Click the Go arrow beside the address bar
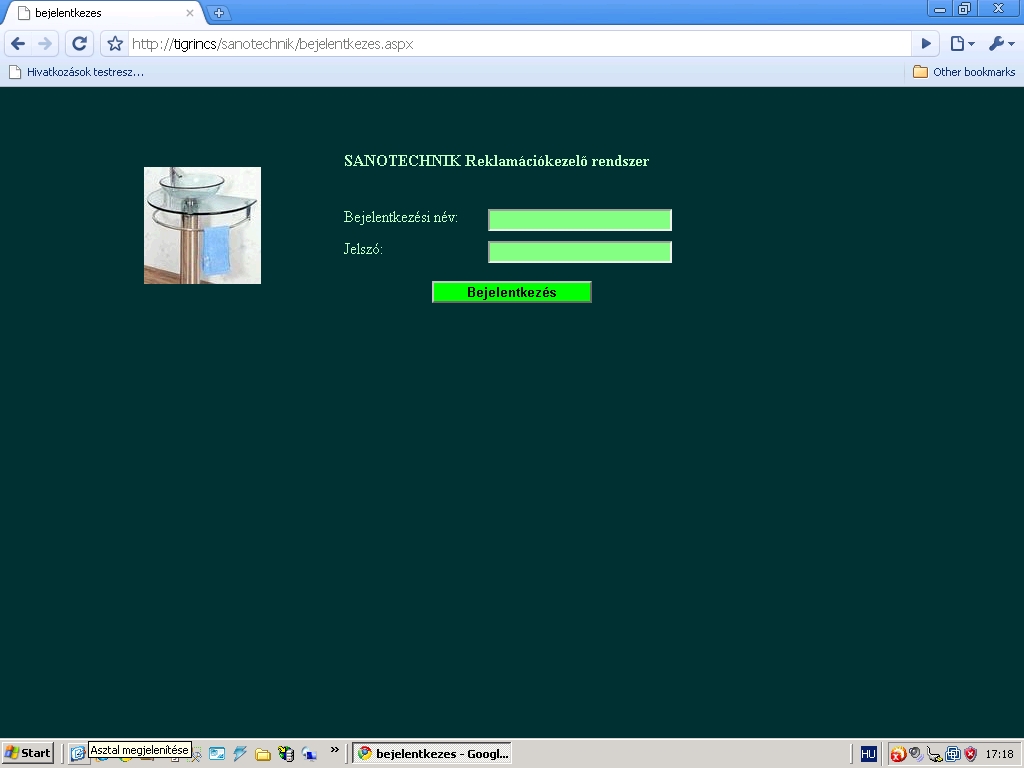1024x768 pixels. click(926, 44)
